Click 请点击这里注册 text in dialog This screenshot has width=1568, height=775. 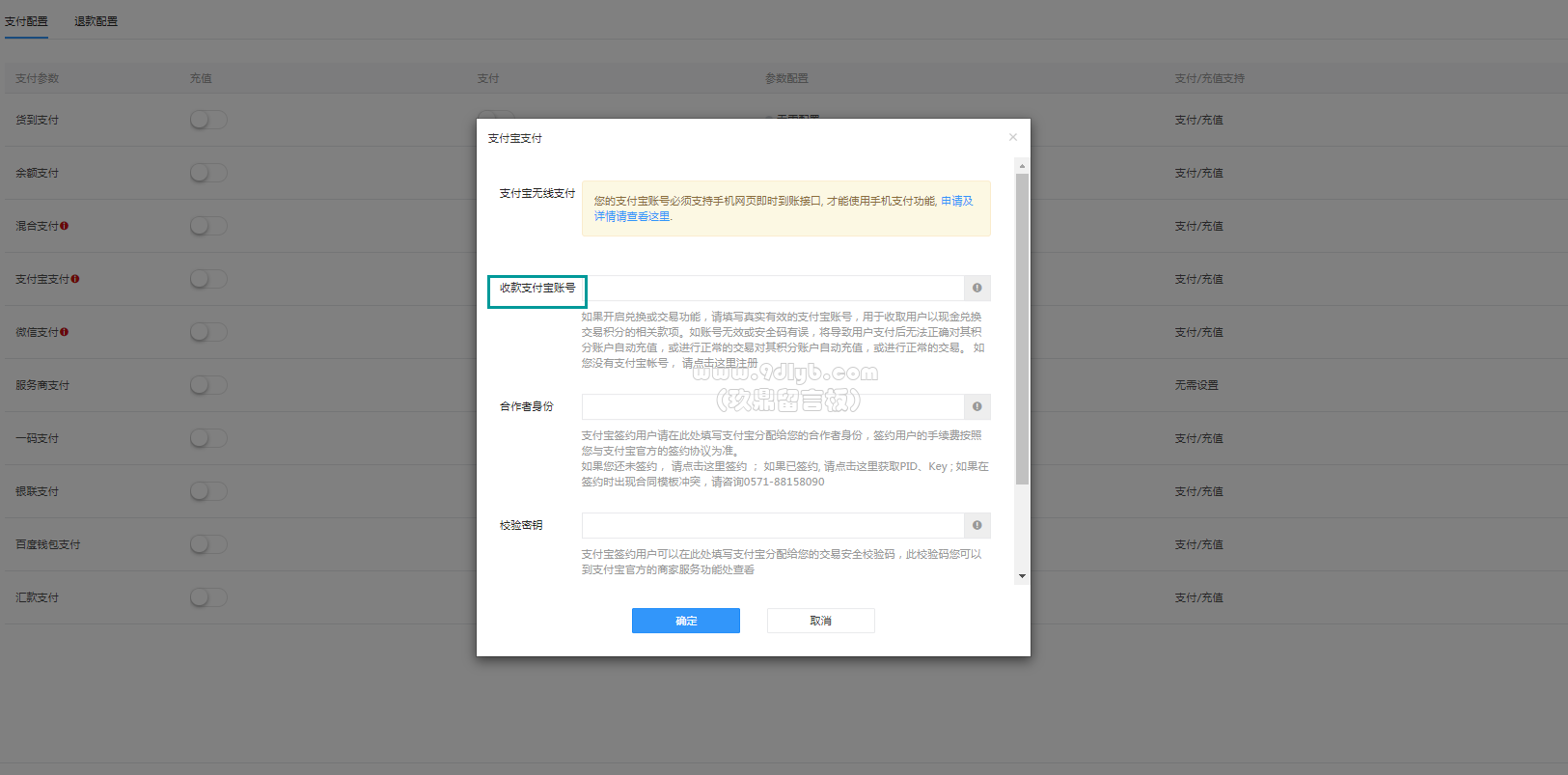click(x=720, y=363)
